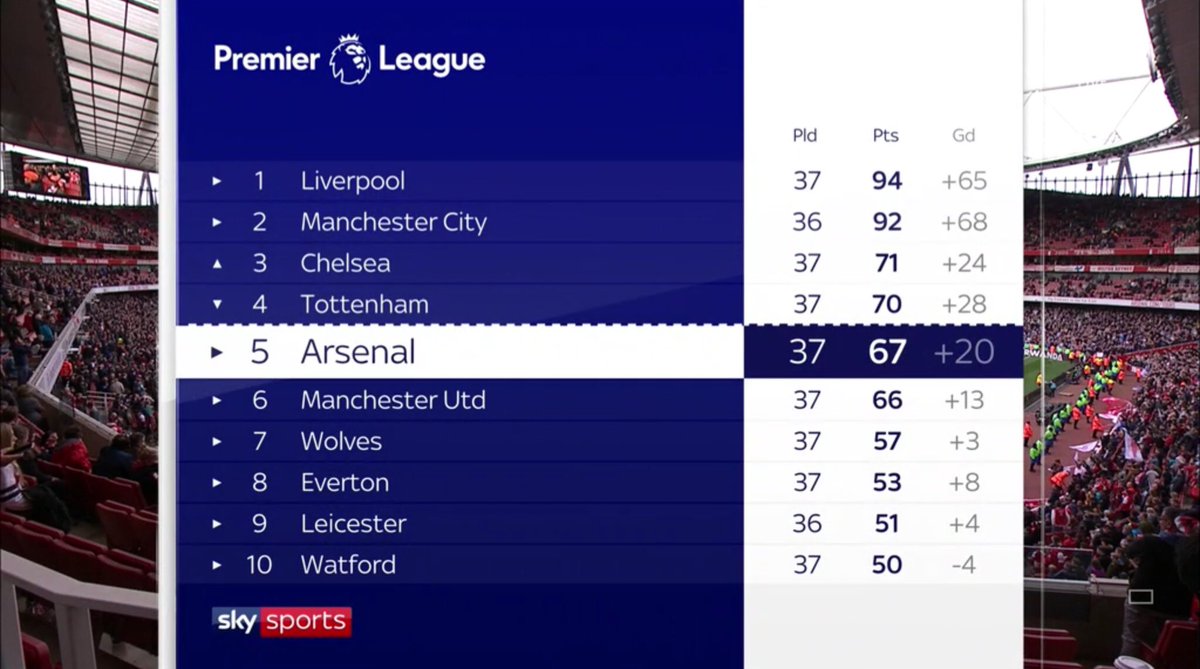Open the Leicester team row

click(353, 524)
